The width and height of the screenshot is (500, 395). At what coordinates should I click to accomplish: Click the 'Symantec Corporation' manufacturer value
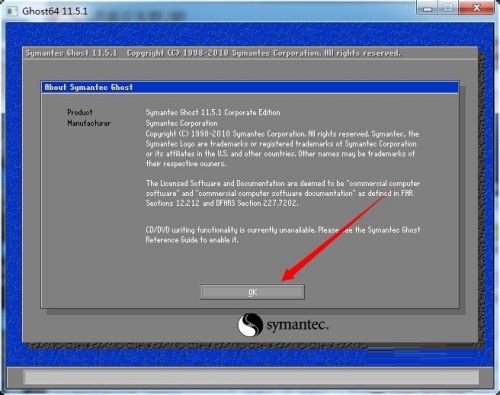[182, 123]
